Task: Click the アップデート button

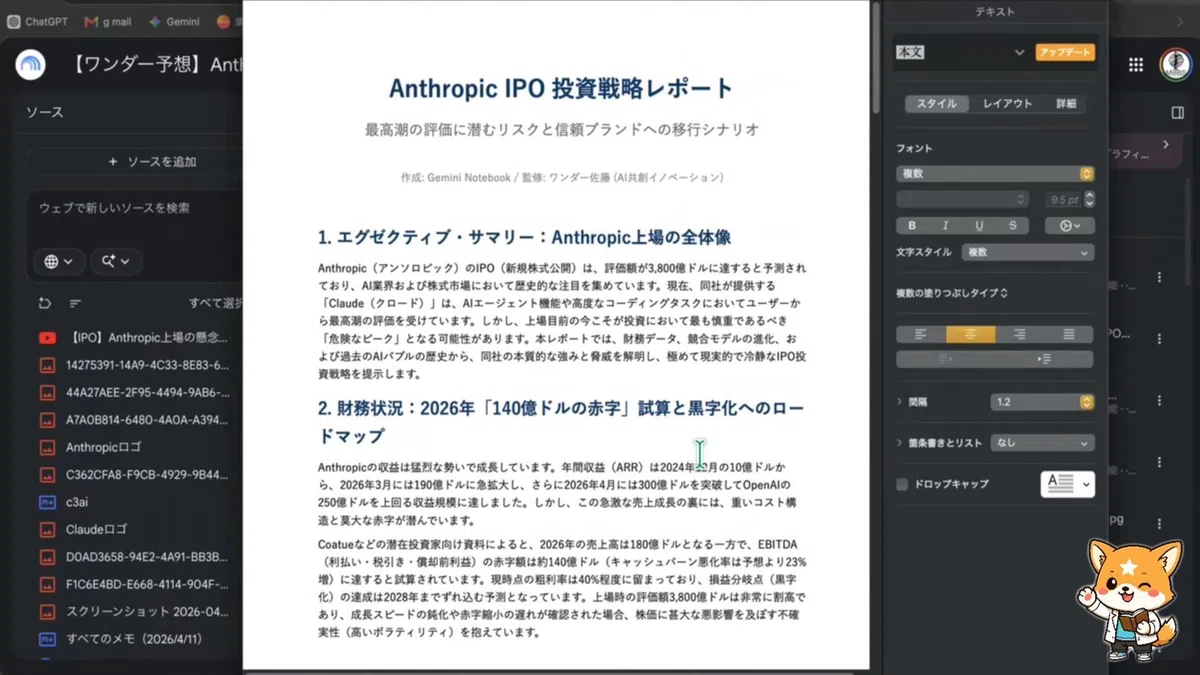Action: pyautogui.click(x=1065, y=52)
